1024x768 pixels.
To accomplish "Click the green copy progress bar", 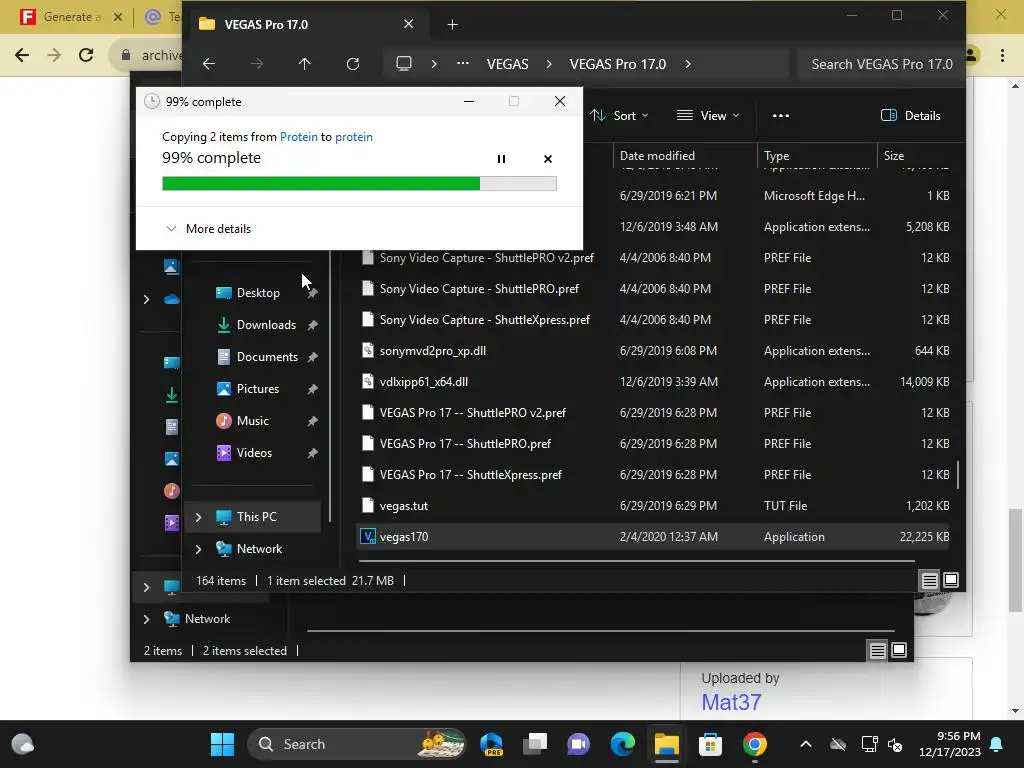I will point(359,184).
